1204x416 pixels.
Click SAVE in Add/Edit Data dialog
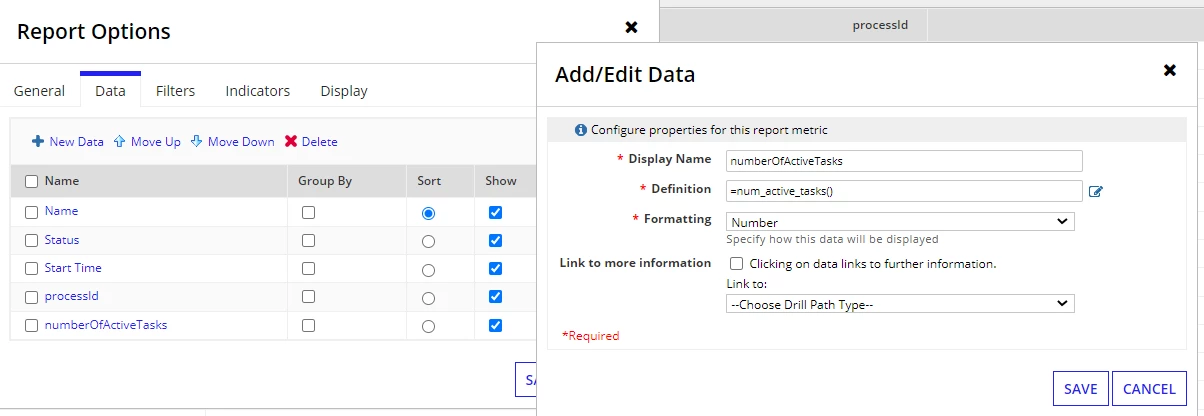(x=1080, y=389)
